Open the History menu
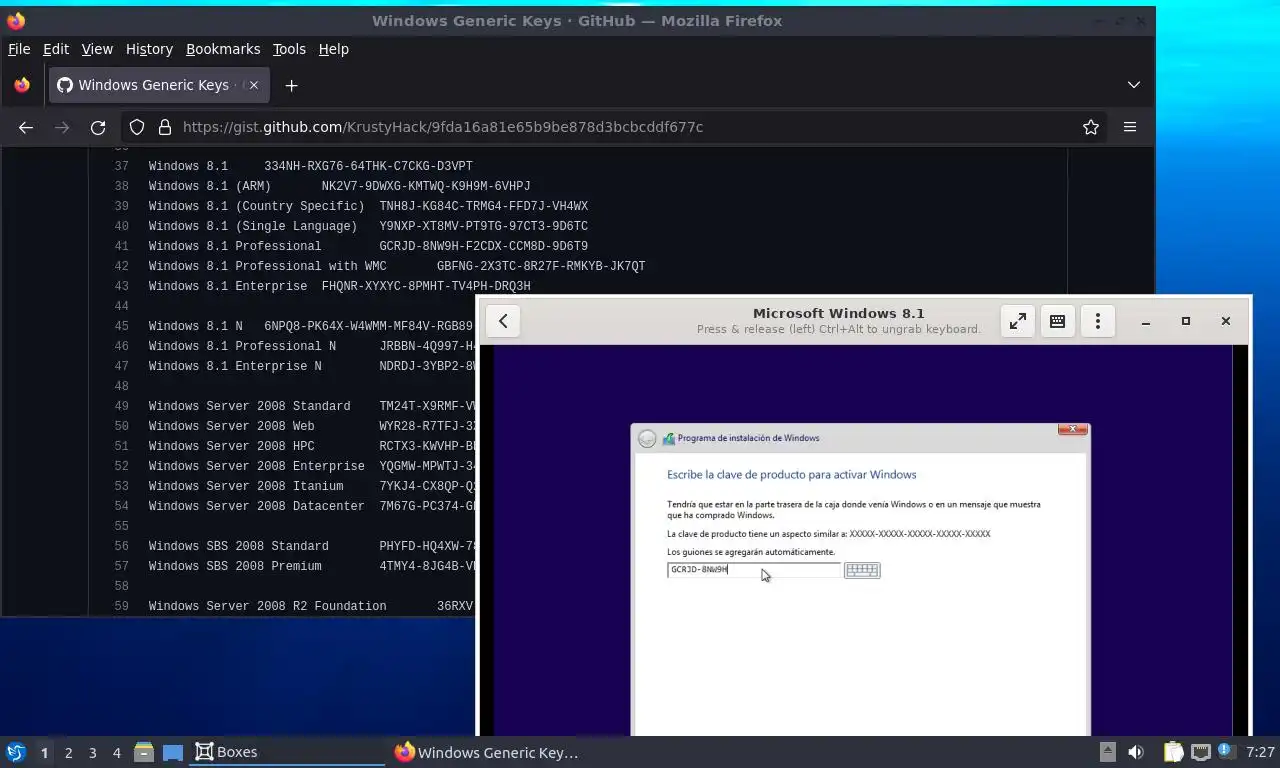 click(149, 49)
